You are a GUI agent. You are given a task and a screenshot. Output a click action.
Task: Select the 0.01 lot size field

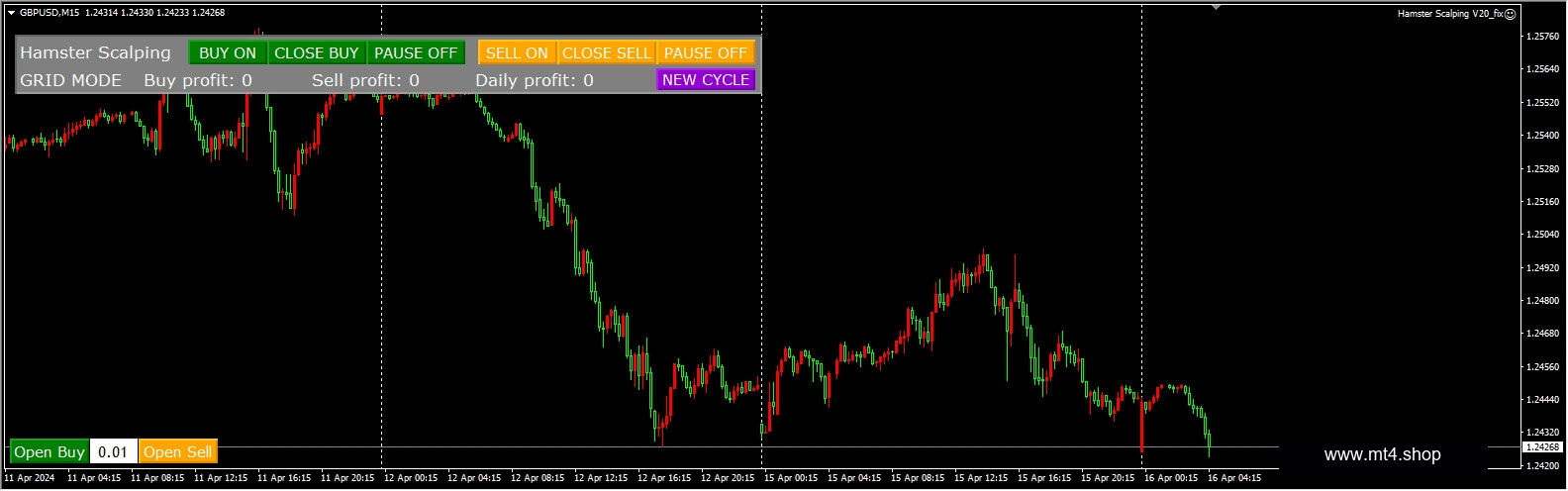[x=114, y=451]
